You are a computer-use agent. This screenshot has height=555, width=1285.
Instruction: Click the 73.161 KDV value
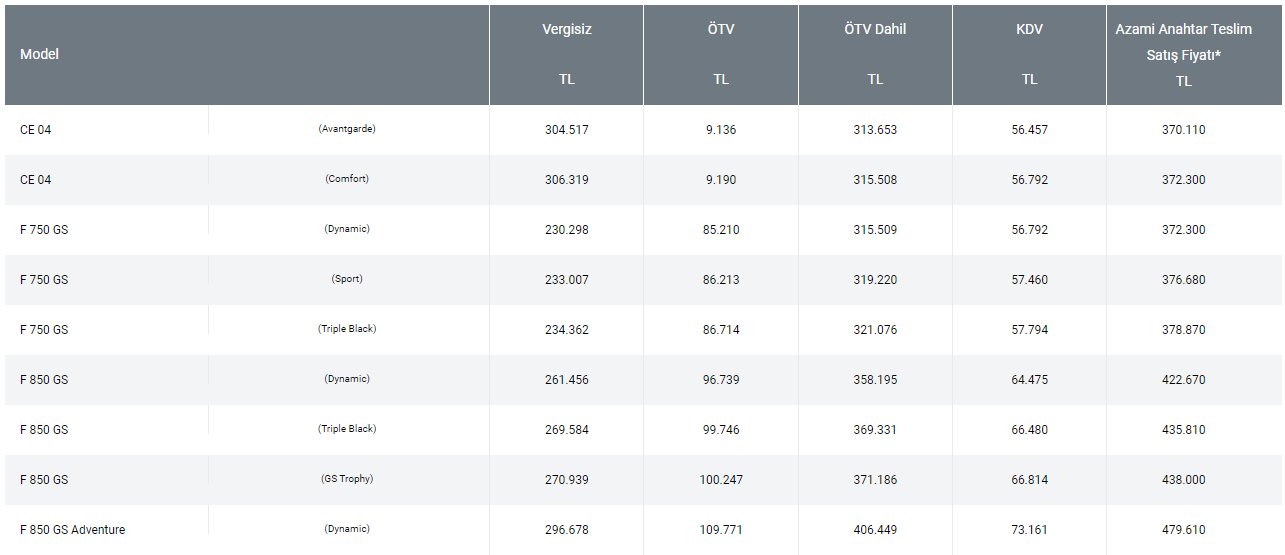(1030, 530)
